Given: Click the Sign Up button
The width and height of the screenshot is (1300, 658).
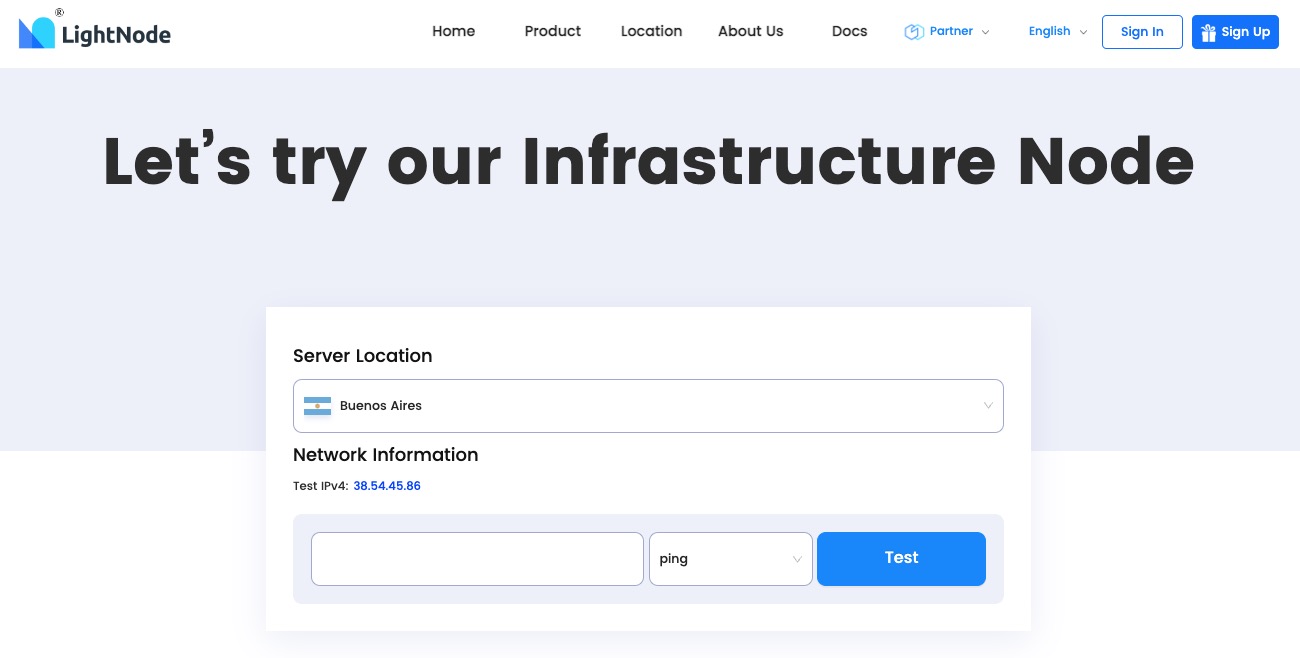Looking at the screenshot, I should tap(1235, 32).
